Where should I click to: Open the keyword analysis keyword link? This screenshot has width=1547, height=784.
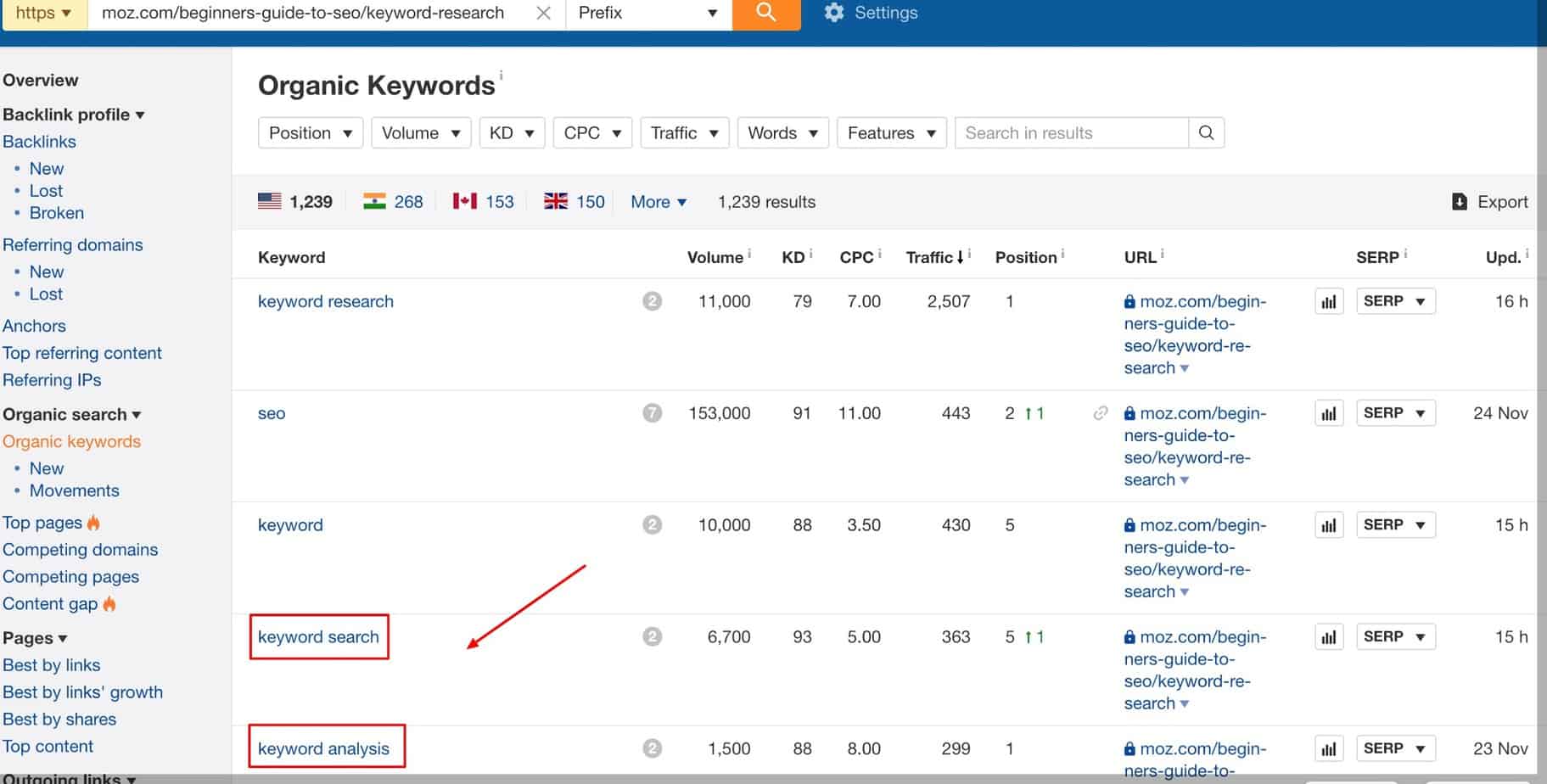[323, 748]
